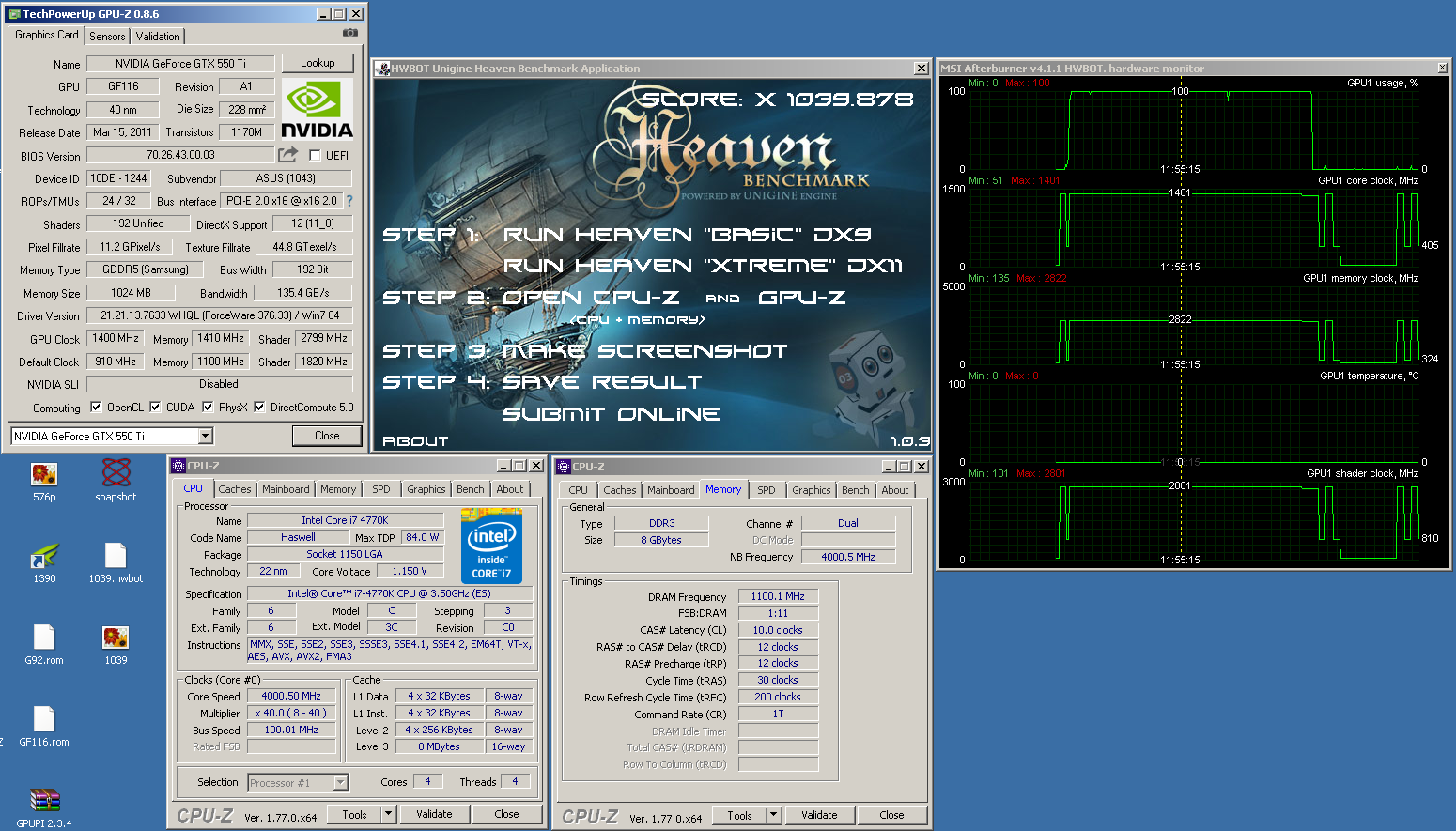Open the About tab in memory CPU-Z window
1456x831 pixels.
[x=895, y=490]
